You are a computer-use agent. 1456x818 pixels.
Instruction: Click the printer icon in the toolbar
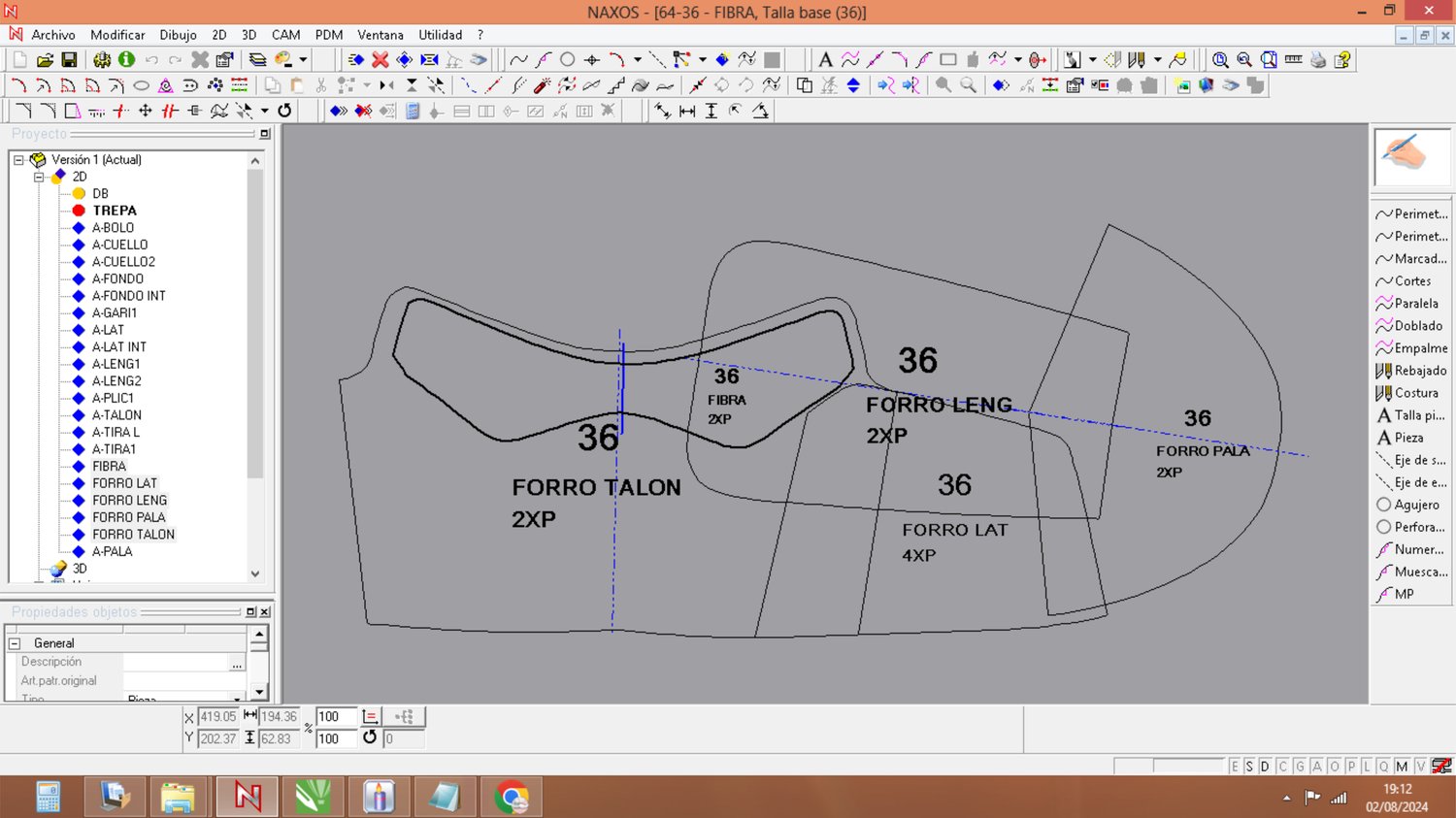coord(1318,60)
